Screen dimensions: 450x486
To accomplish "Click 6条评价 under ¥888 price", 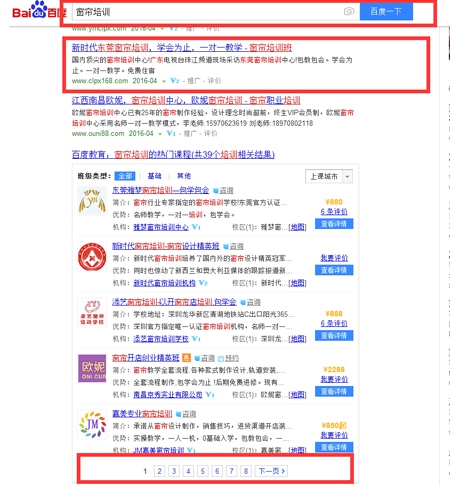I will (x=334, y=323).
